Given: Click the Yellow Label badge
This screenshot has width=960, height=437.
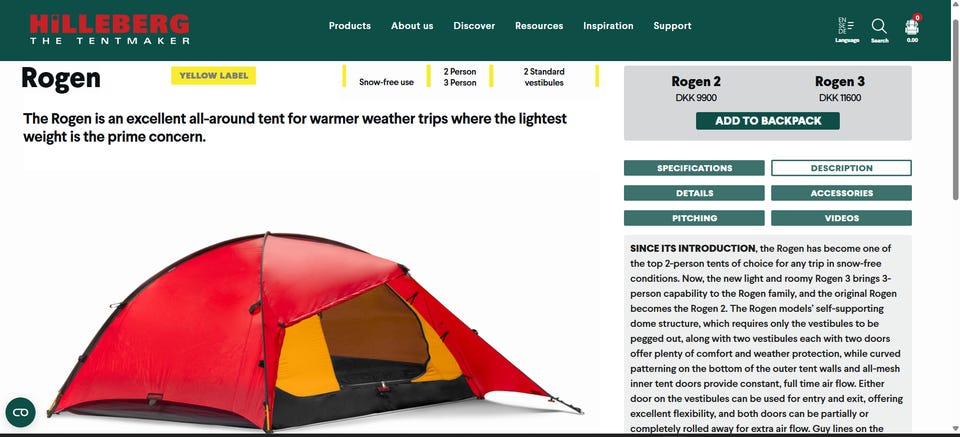Looking at the screenshot, I should click(x=214, y=76).
